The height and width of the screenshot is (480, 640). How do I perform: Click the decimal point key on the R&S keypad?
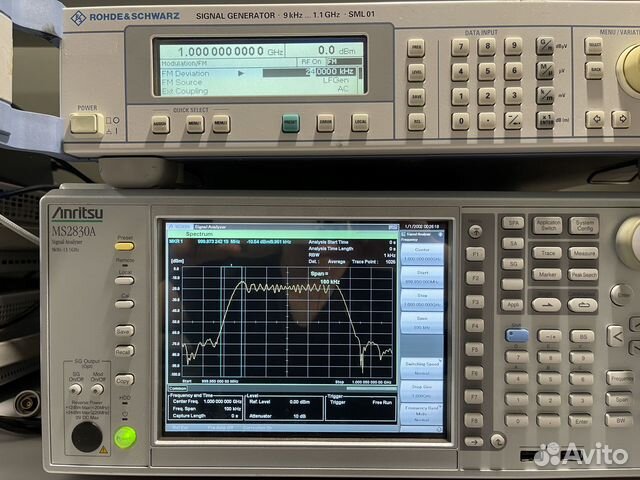487,121
